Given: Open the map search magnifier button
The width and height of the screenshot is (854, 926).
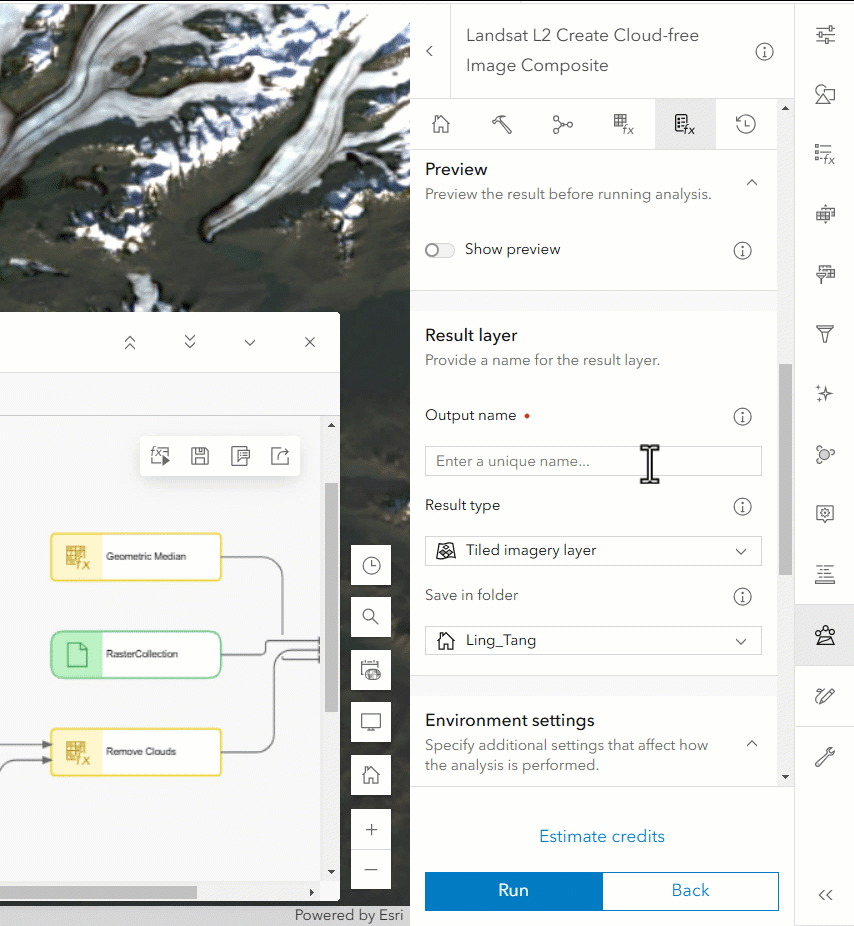Looking at the screenshot, I should [x=371, y=617].
